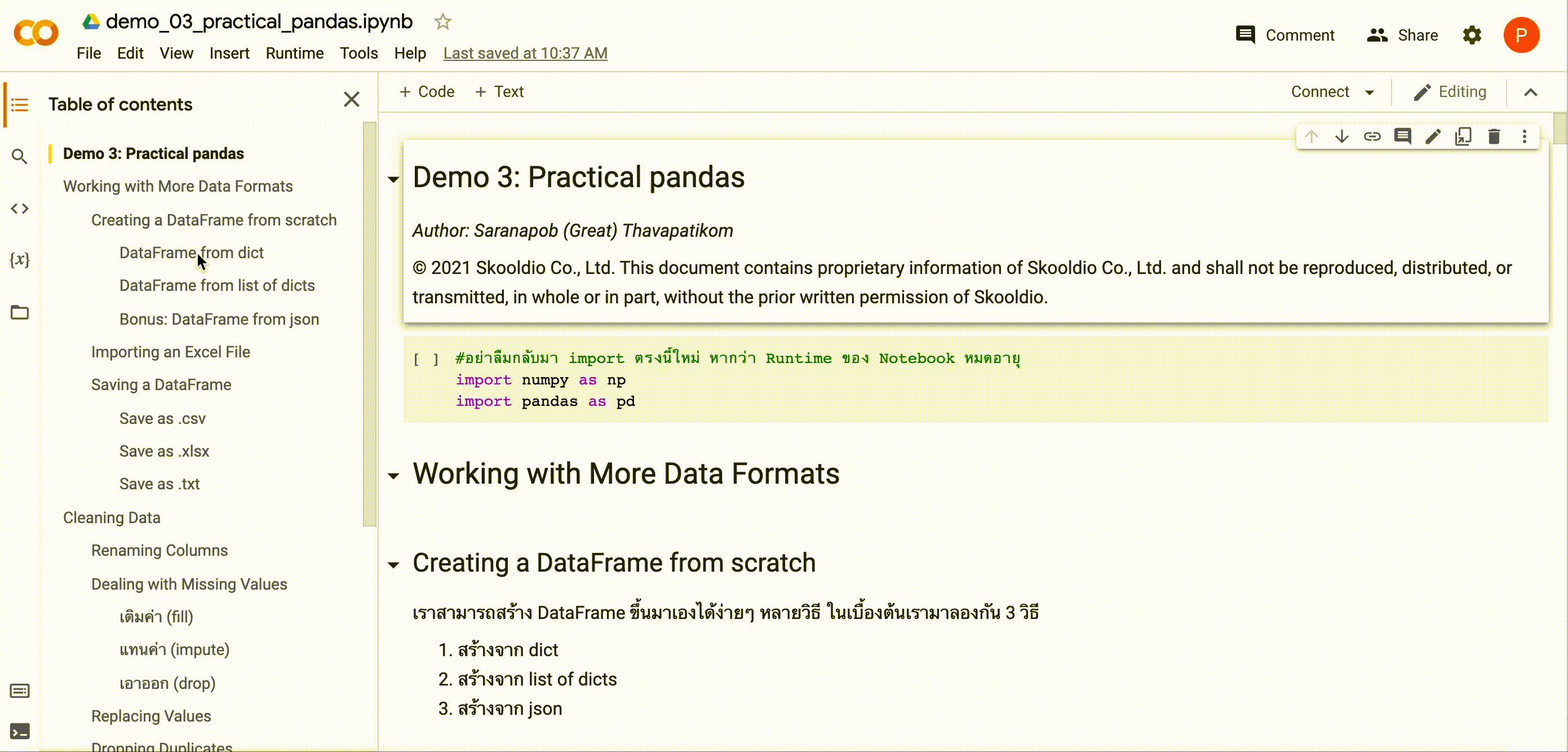Delete cell with the trash icon
1568x752 pixels.
[1494, 136]
